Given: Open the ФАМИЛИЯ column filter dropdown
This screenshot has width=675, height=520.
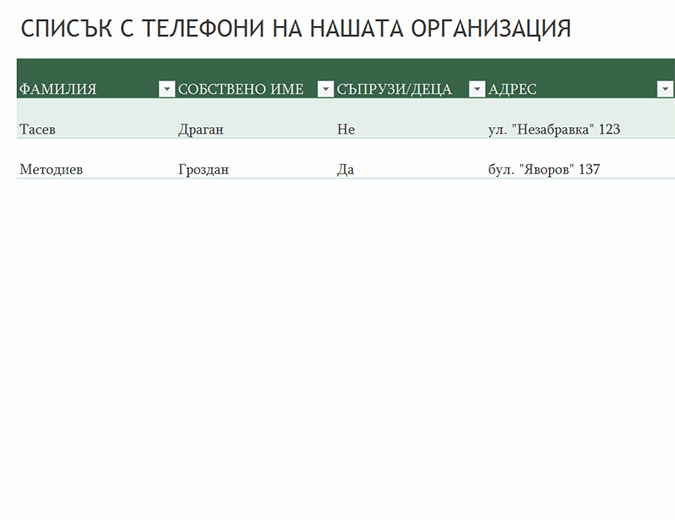Looking at the screenshot, I should (x=166, y=89).
